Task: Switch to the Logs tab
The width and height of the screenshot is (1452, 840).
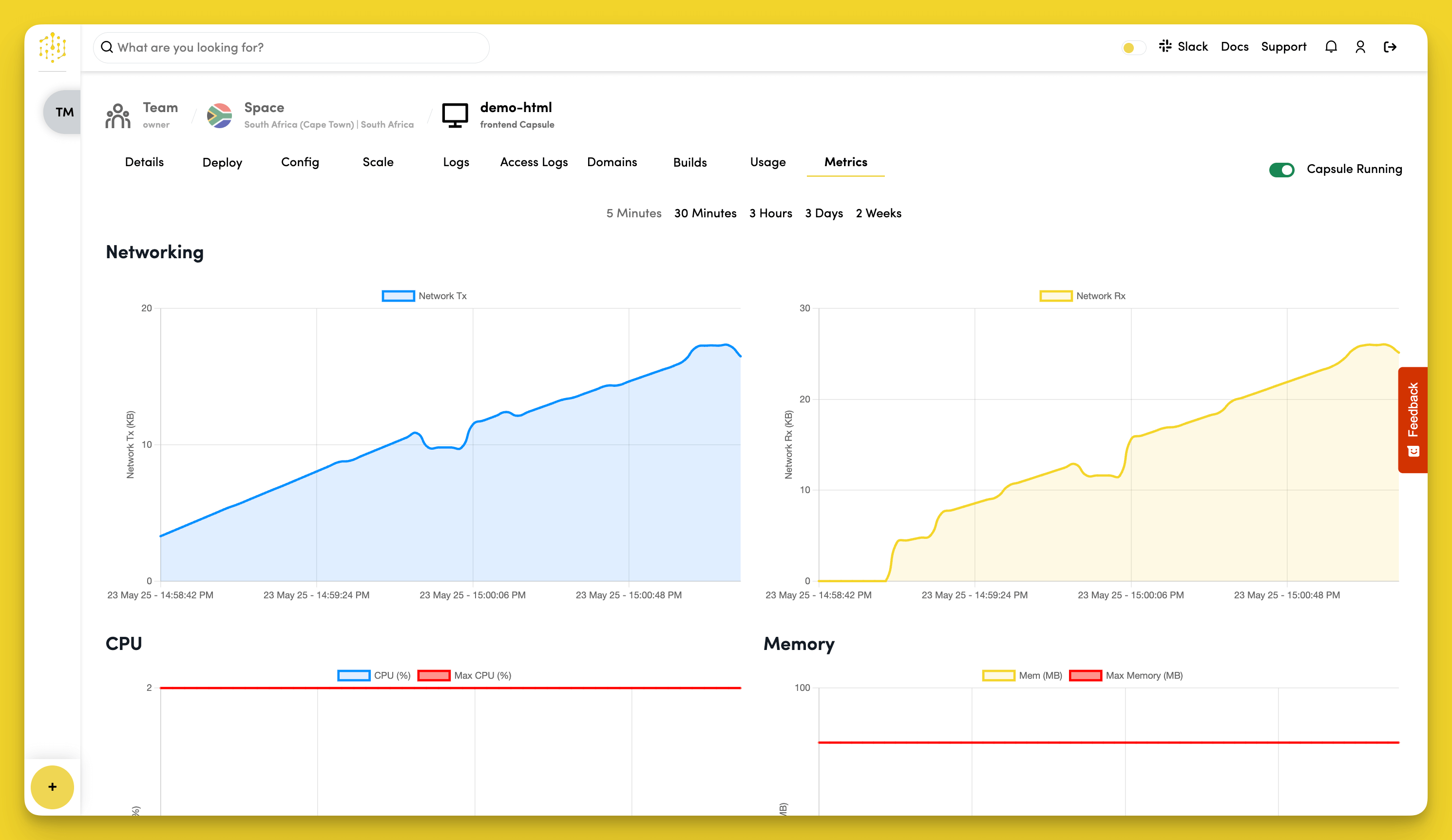Action: click(456, 162)
